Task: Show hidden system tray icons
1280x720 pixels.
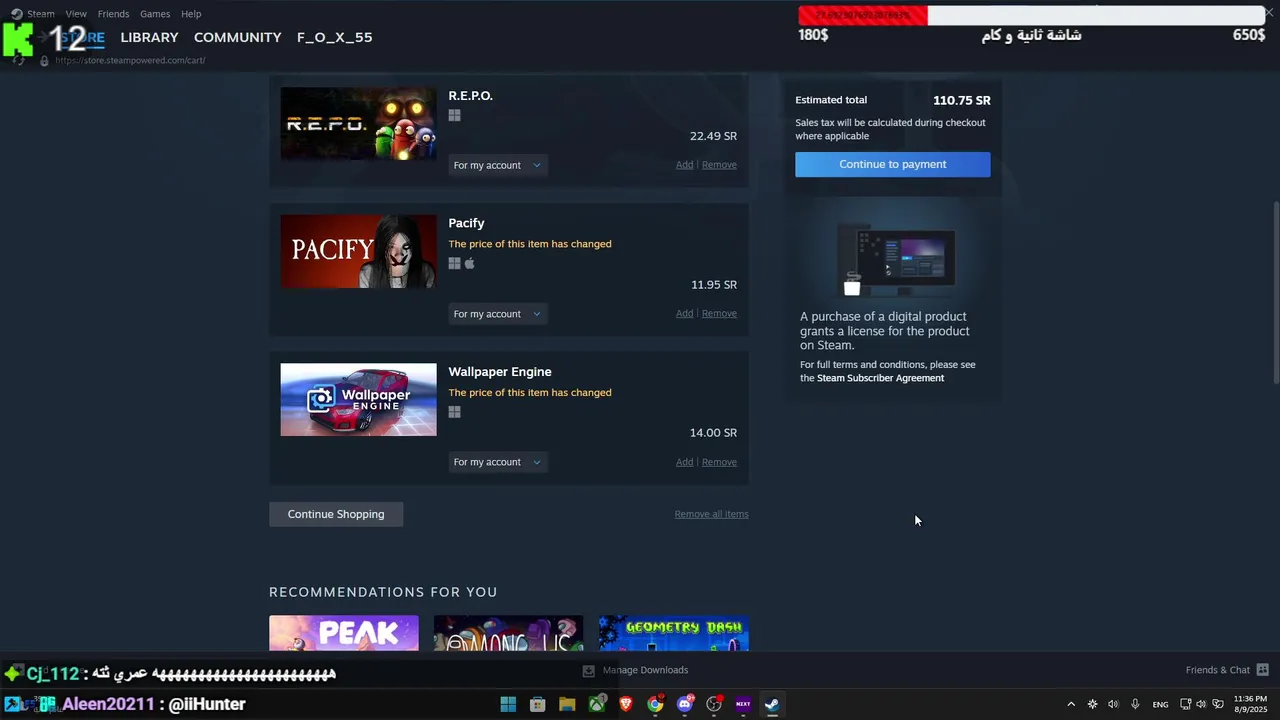Action: [x=1071, y=704]
